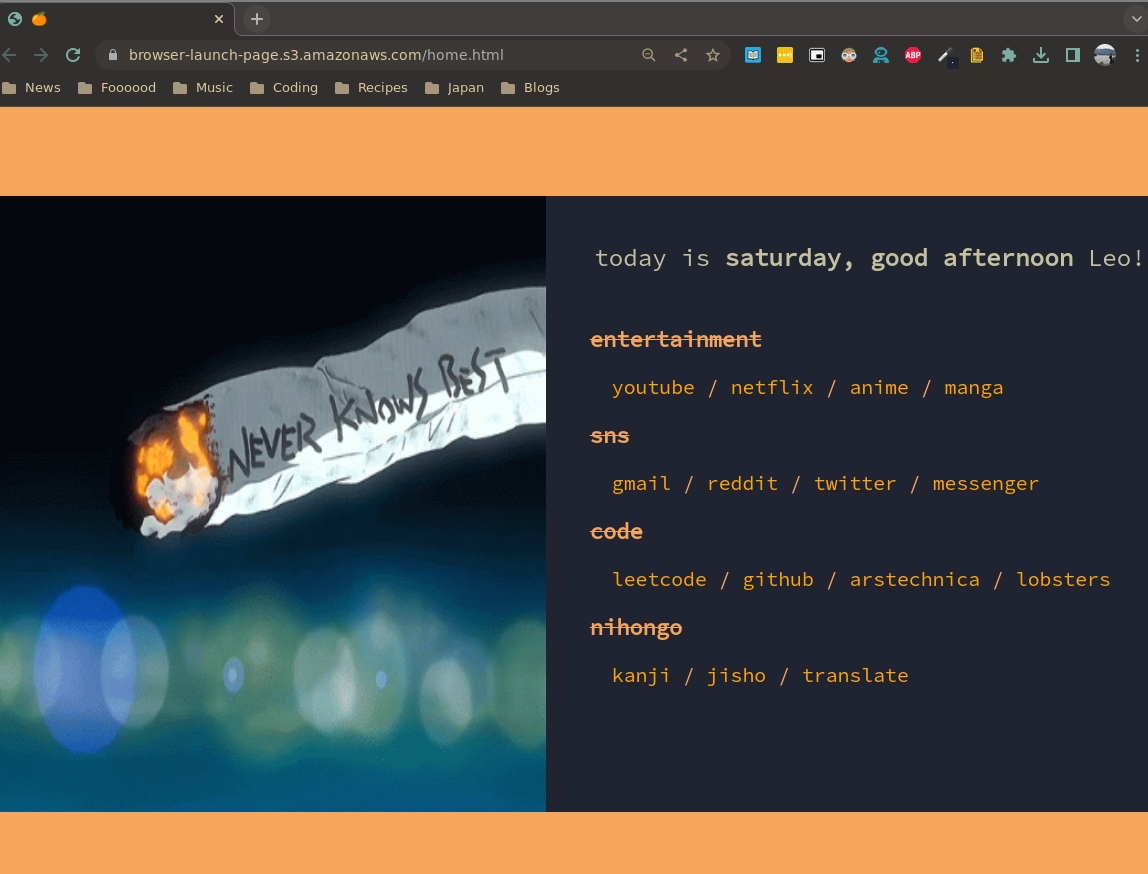Click the teal robot extension icon
Screen dimensions: 1148x874
coord(881,55)
